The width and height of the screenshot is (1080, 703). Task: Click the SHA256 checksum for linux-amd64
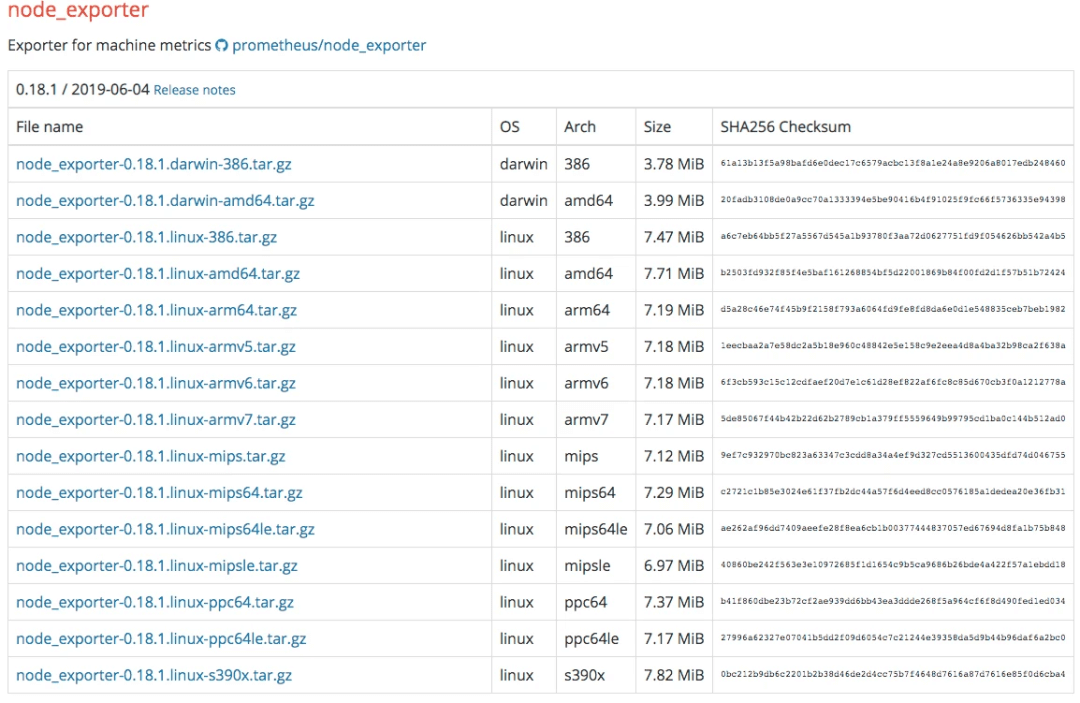point(892,274)
